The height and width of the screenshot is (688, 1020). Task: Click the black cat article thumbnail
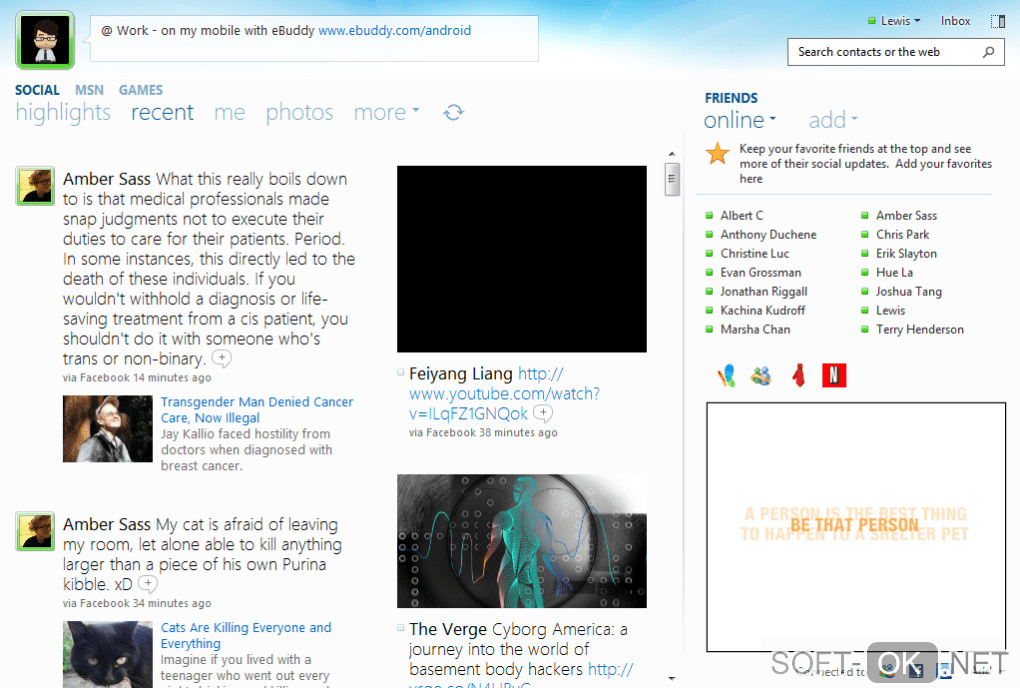(108, 654)
